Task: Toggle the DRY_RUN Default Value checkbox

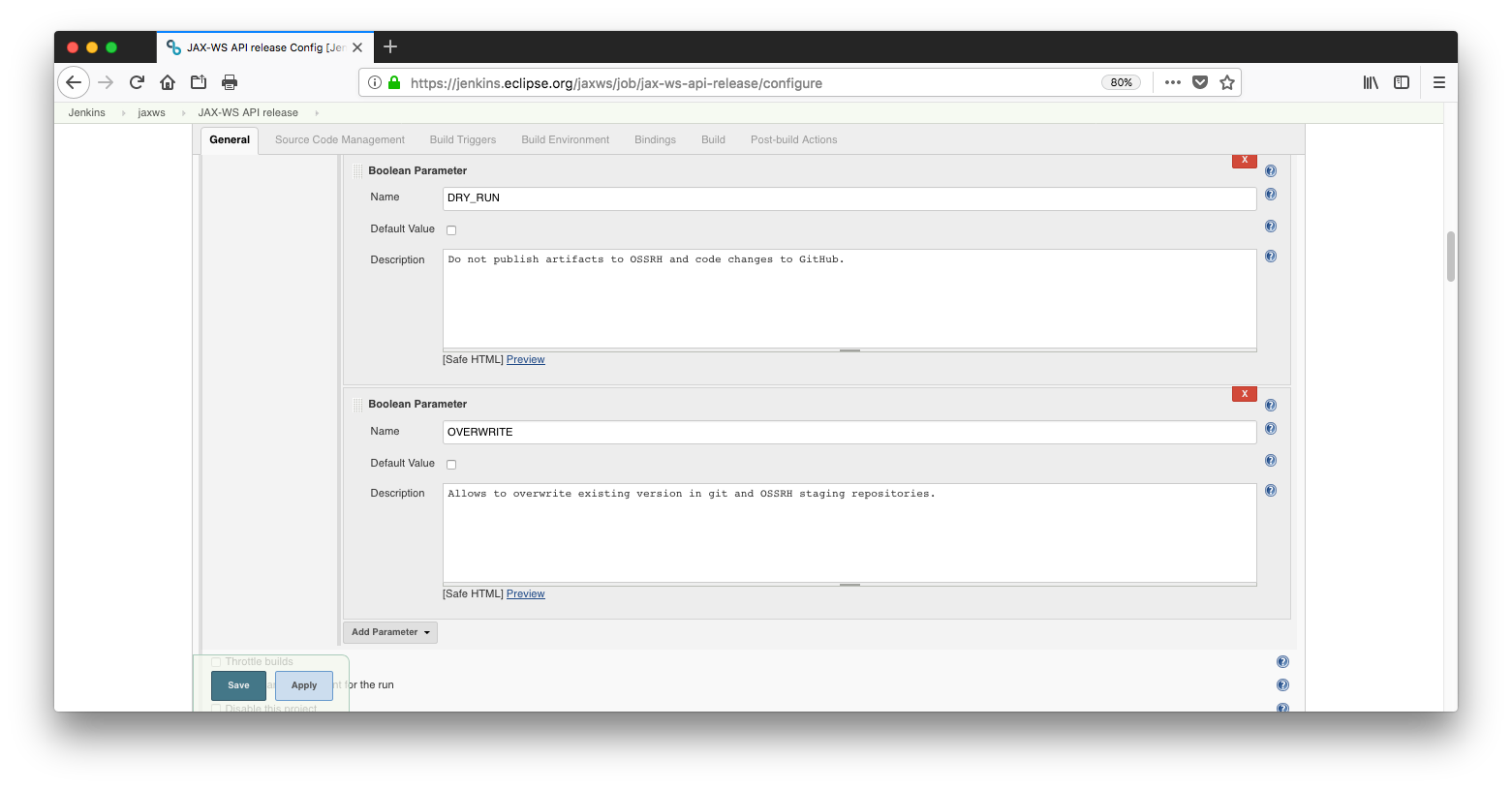Action: click(x=451, y=230)
